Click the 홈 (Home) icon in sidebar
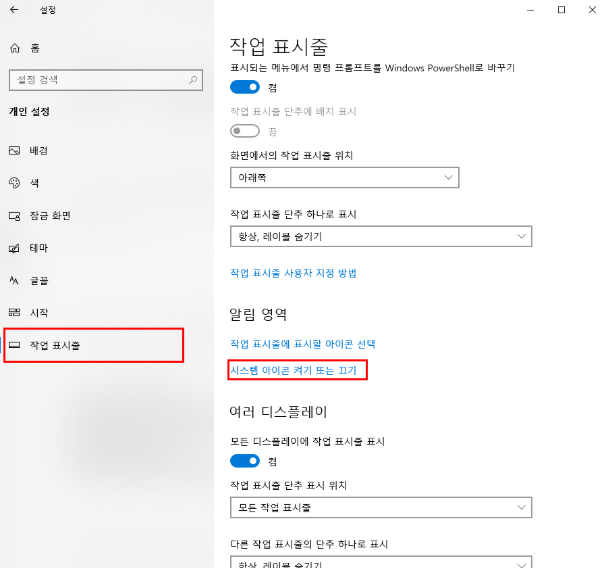Image resolution: width=605 pixels, height=568 pixels. coord(14,48)
